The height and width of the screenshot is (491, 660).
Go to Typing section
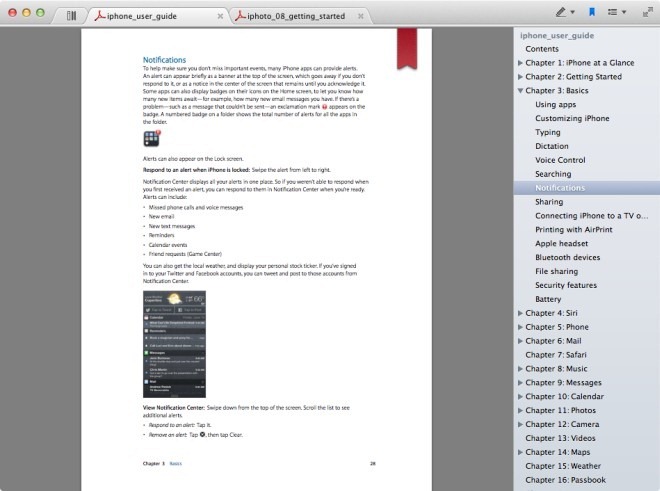tap(548, 132)
